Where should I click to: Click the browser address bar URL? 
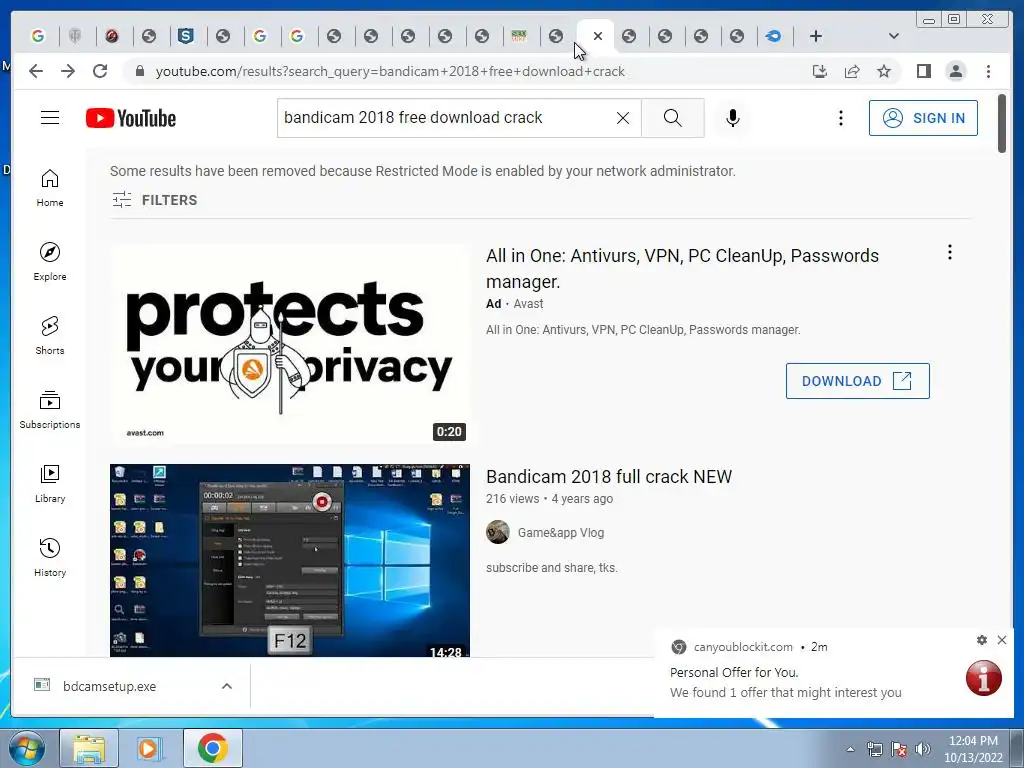tap(390, 71)
